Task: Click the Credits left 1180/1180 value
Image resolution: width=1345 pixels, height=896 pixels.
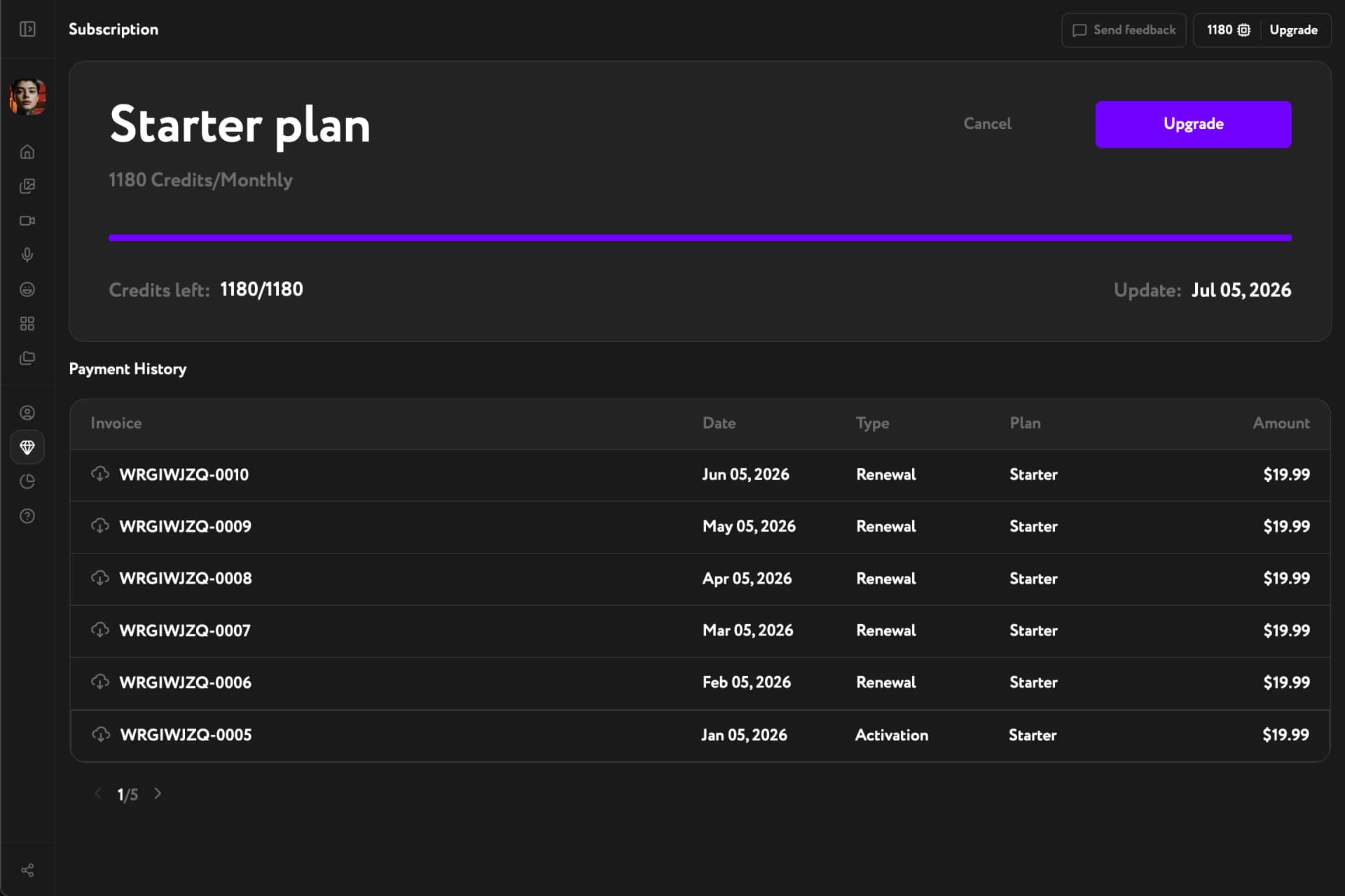Action: (x=261, y=289)
